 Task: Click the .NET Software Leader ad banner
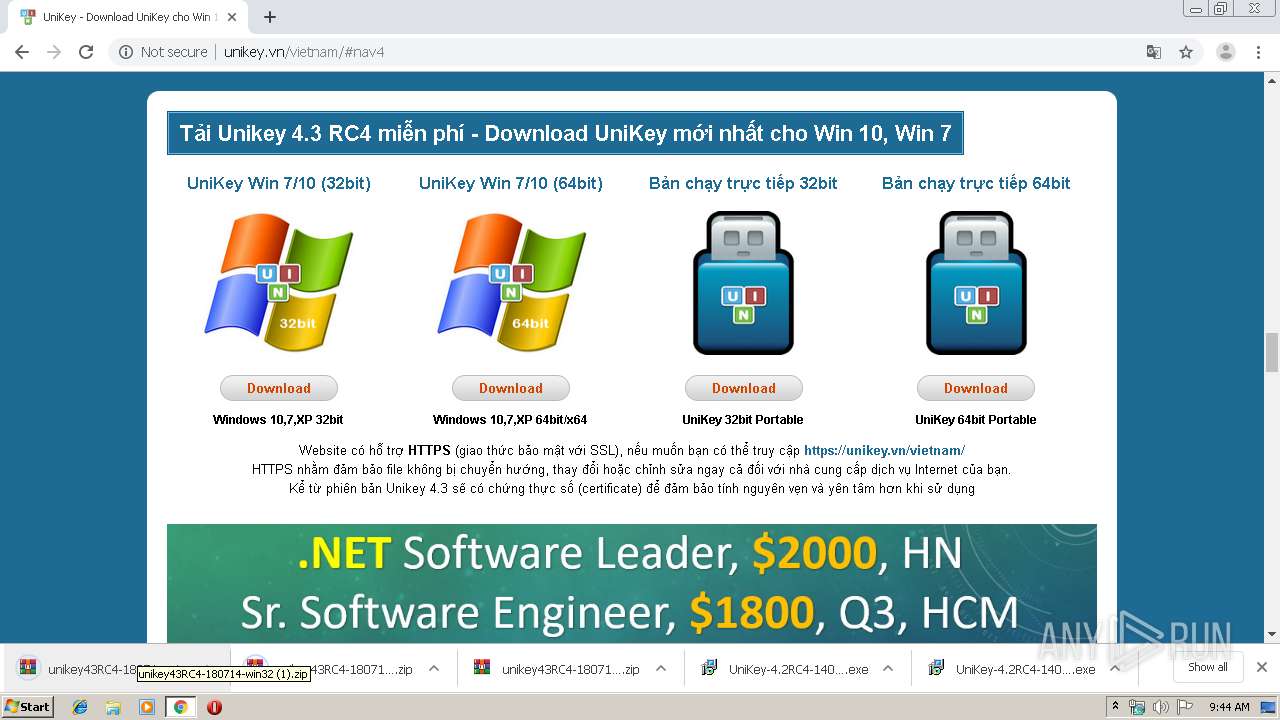[632, 583]
